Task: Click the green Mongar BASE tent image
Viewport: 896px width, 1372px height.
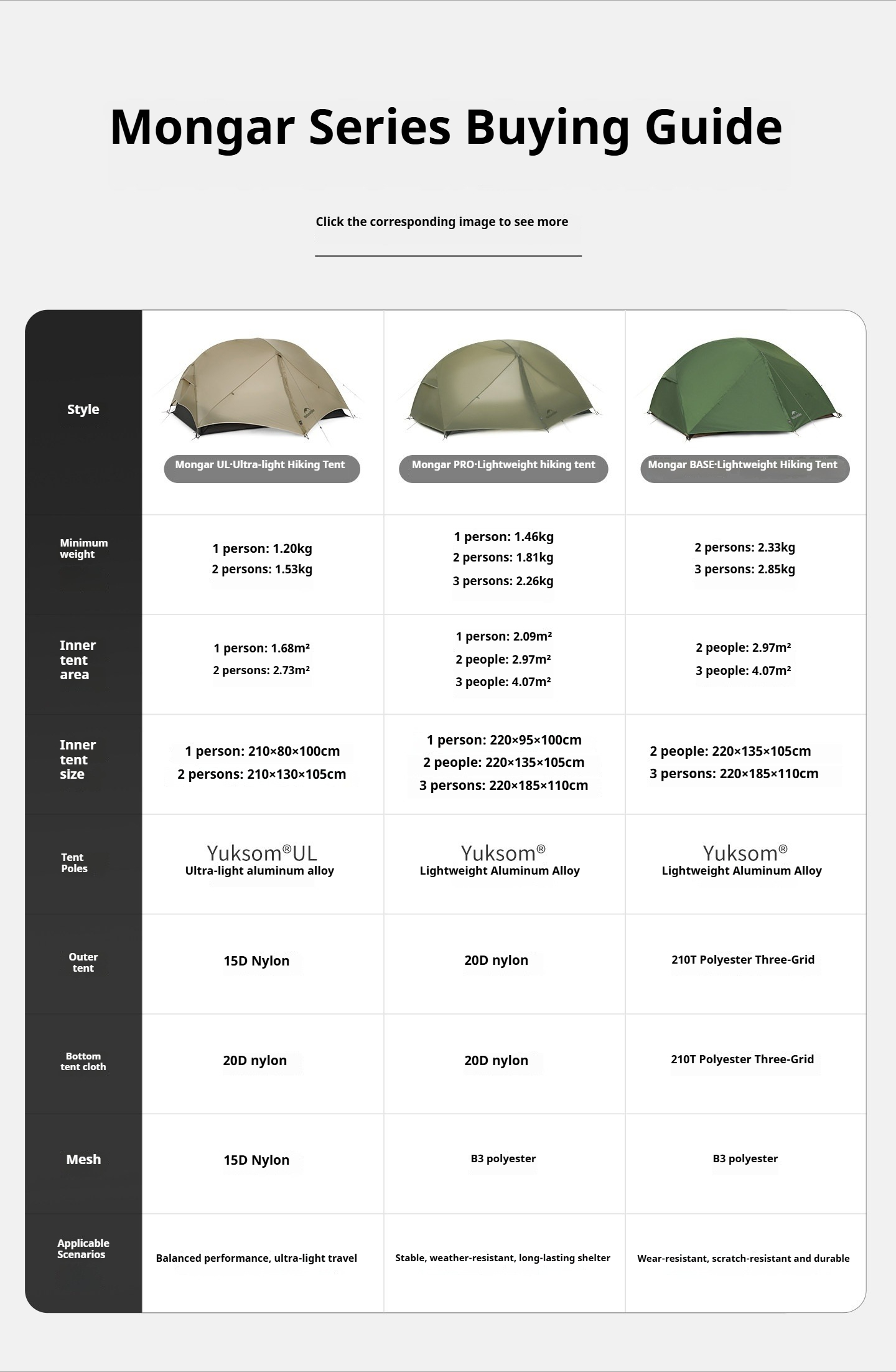Action: click(745, 389)
